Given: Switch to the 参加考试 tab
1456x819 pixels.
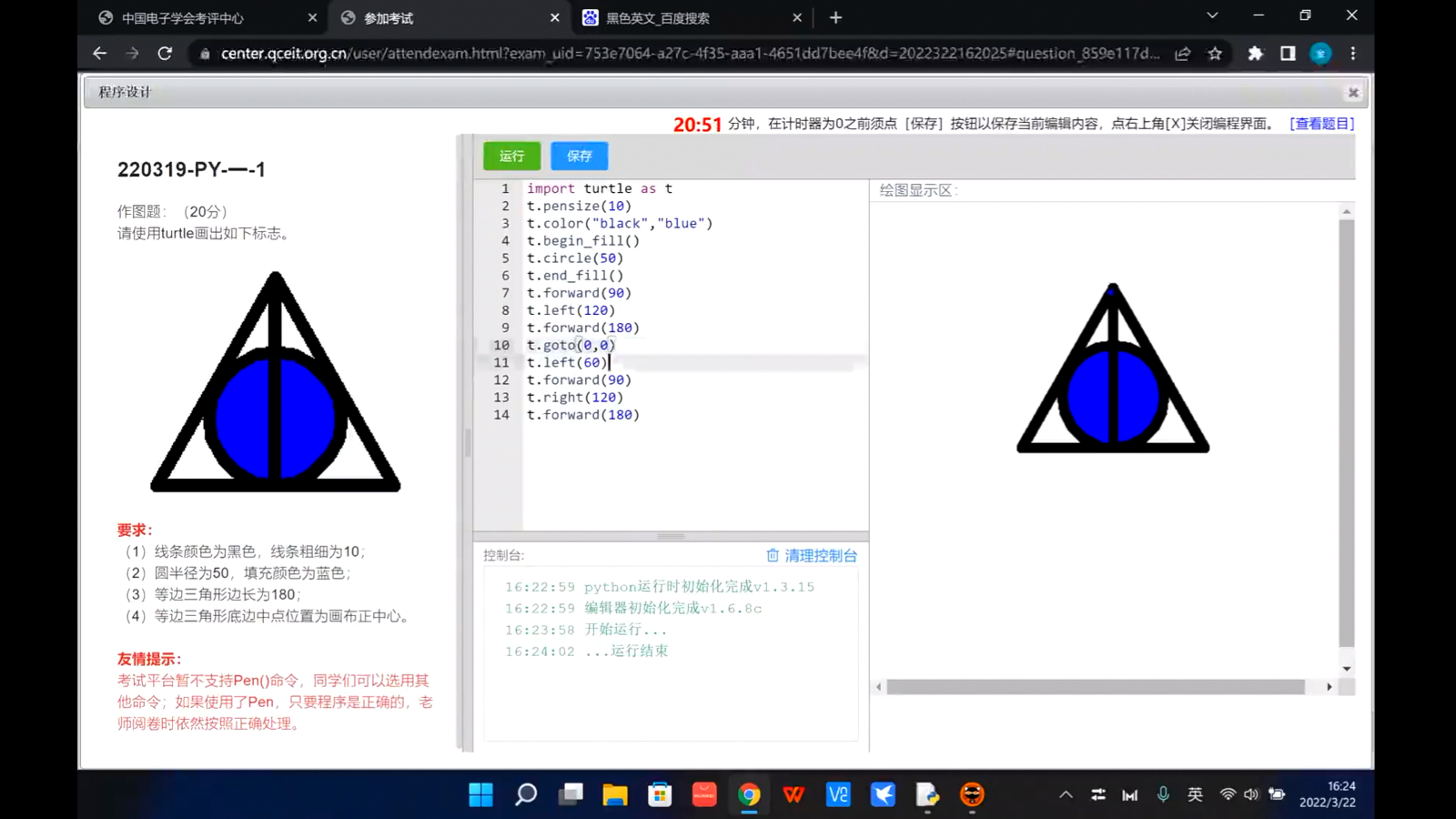Looking at the screenshot, I should coord(389,17).
